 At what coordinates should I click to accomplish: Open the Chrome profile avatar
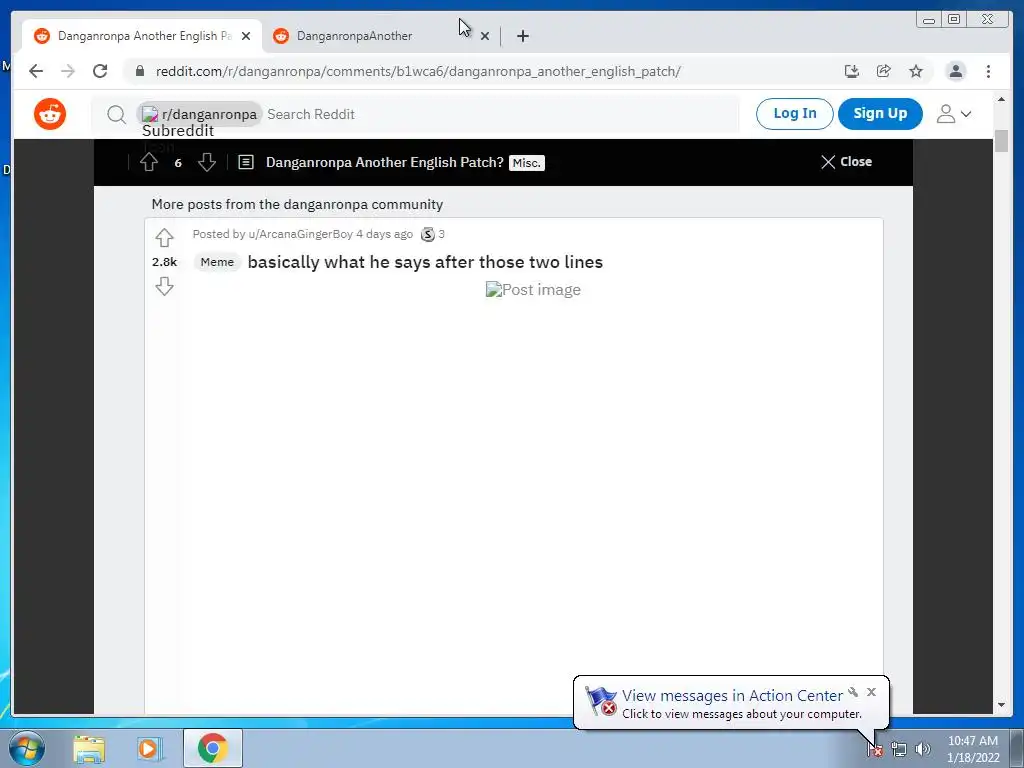pyautogui.click(x=955, y=71)
